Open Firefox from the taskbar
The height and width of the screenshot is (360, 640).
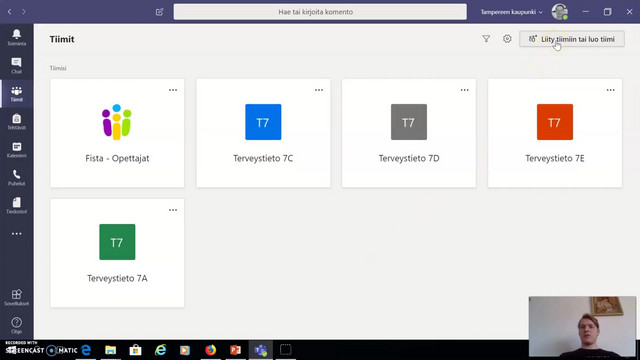(211, 350)
